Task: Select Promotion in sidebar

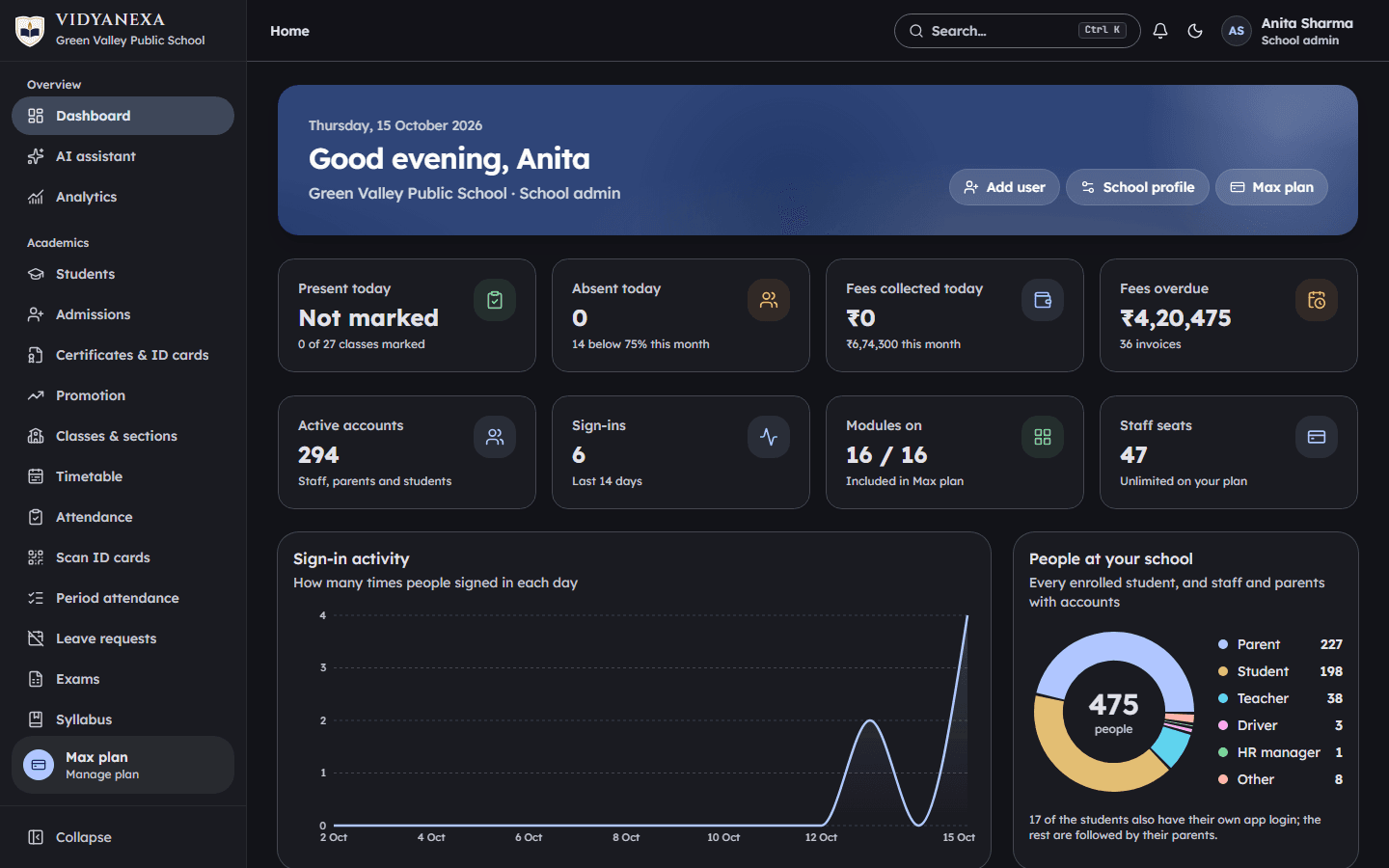Action: (123, 395)
